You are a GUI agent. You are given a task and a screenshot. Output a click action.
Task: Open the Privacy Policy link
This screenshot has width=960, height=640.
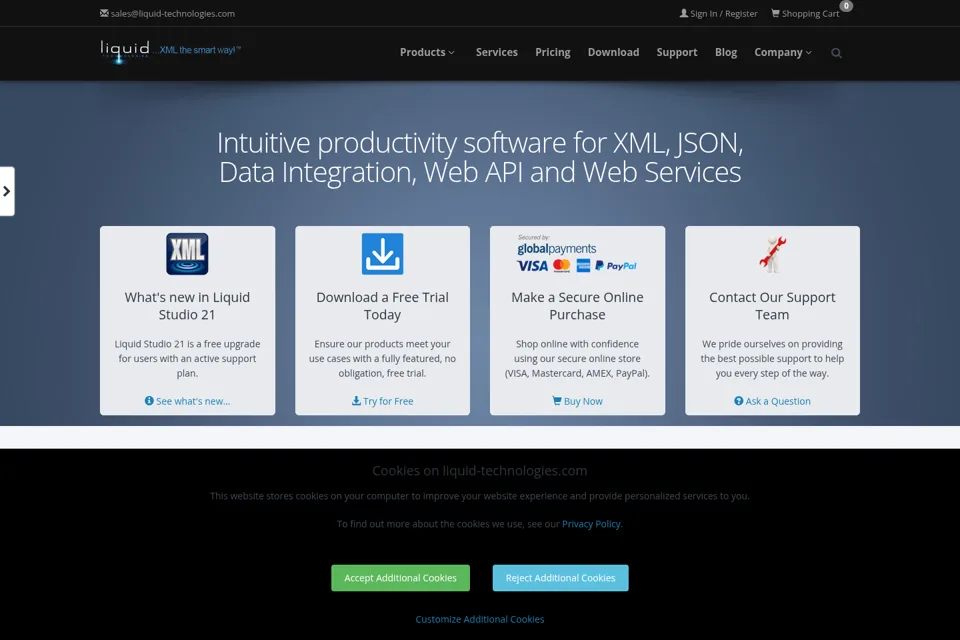[x=591, y=524]
